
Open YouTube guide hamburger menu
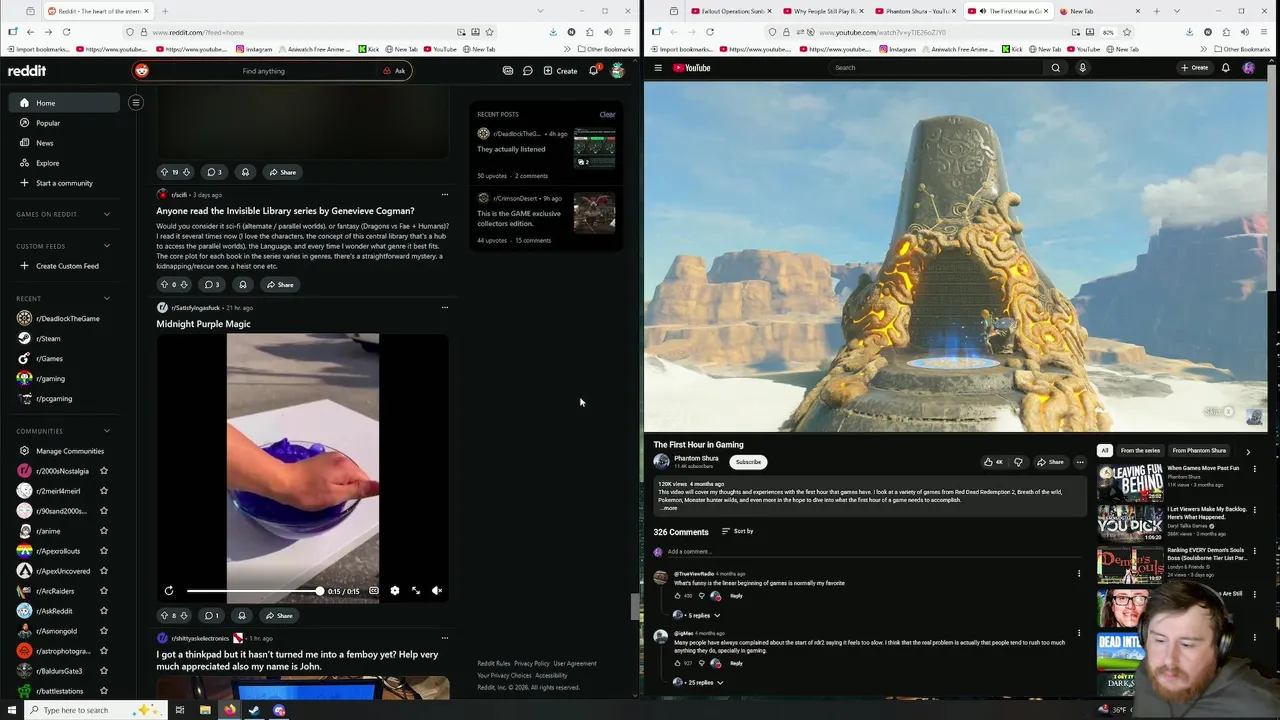[658, 68]
